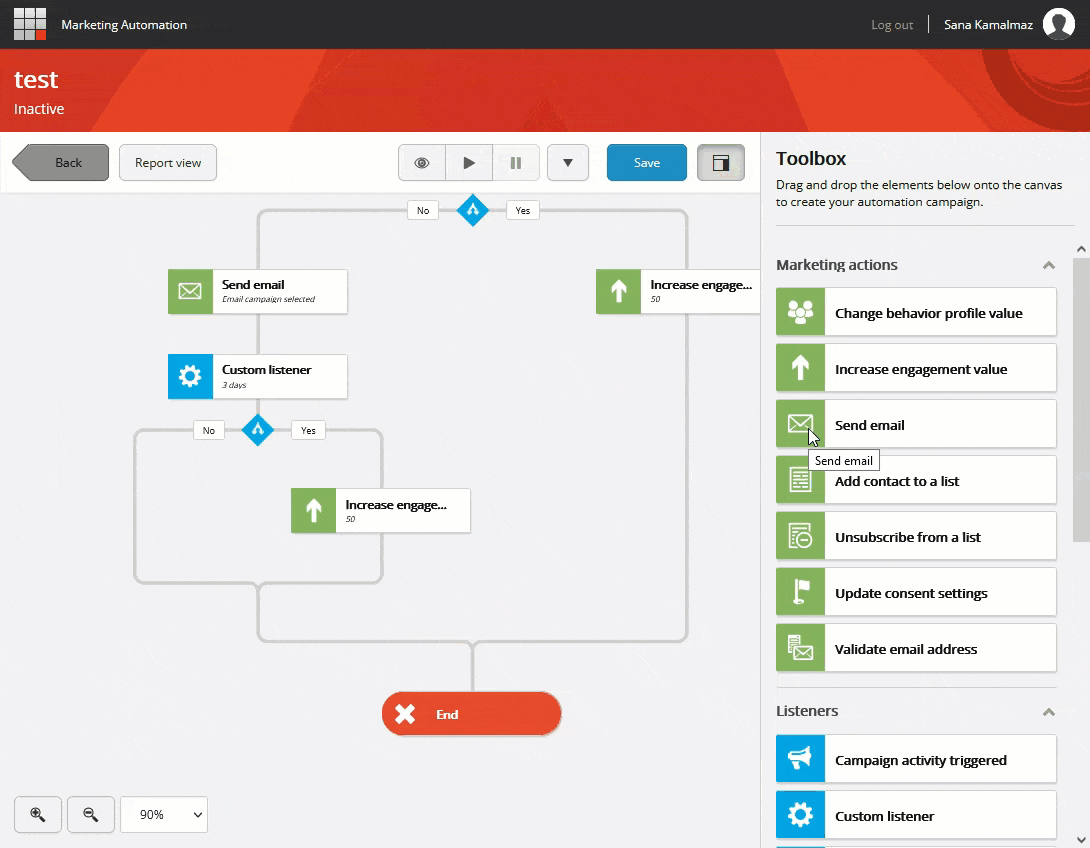Pick Validate email address icon
The width and height of the screenshot is (1090, 848).
point(800,648)
